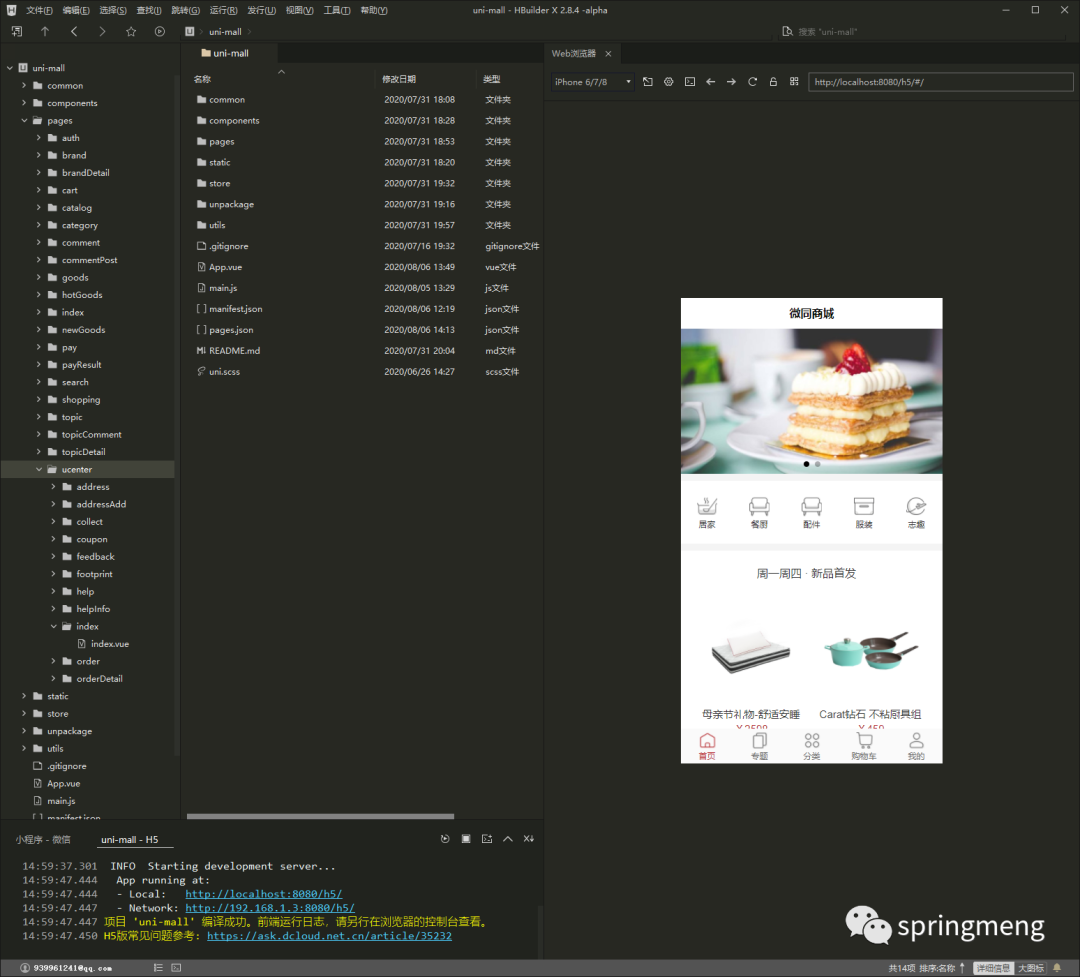Expand the common folder in project tree
The width and height of the screenshot is (1080, 977).
(x=24, y=85)
